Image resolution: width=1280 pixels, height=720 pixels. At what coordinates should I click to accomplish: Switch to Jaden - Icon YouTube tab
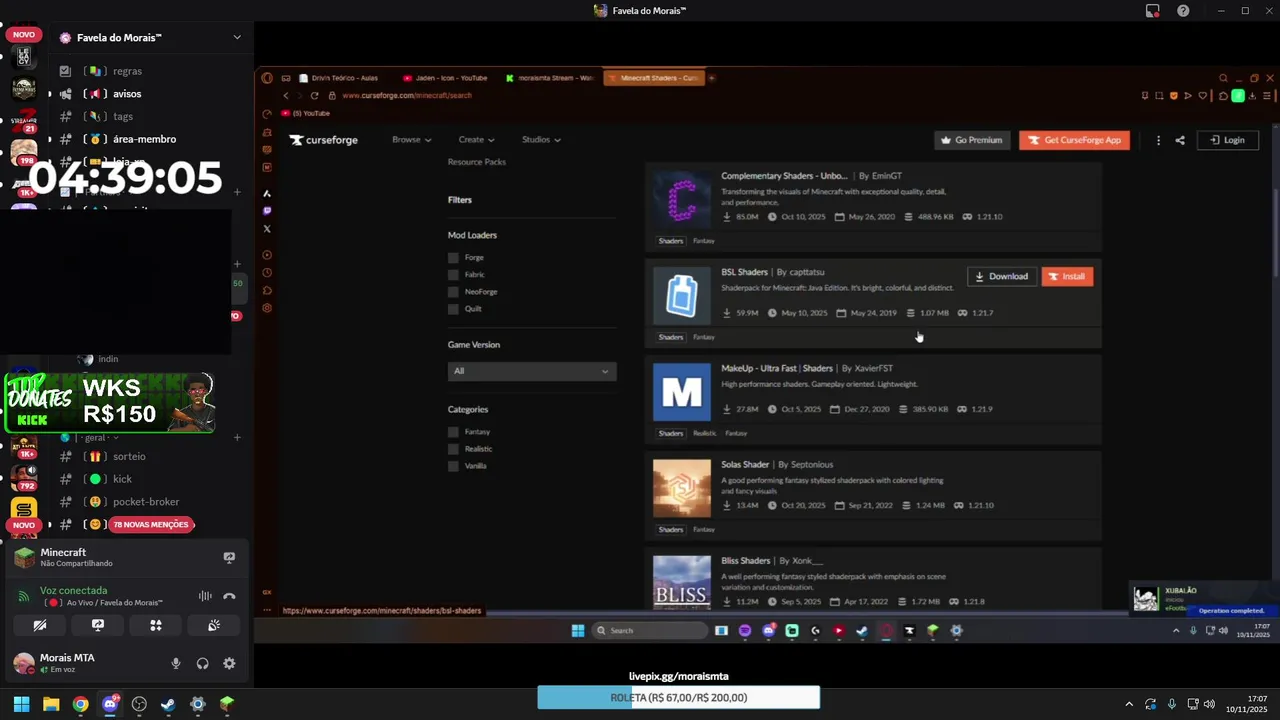[x=448, y=78]
